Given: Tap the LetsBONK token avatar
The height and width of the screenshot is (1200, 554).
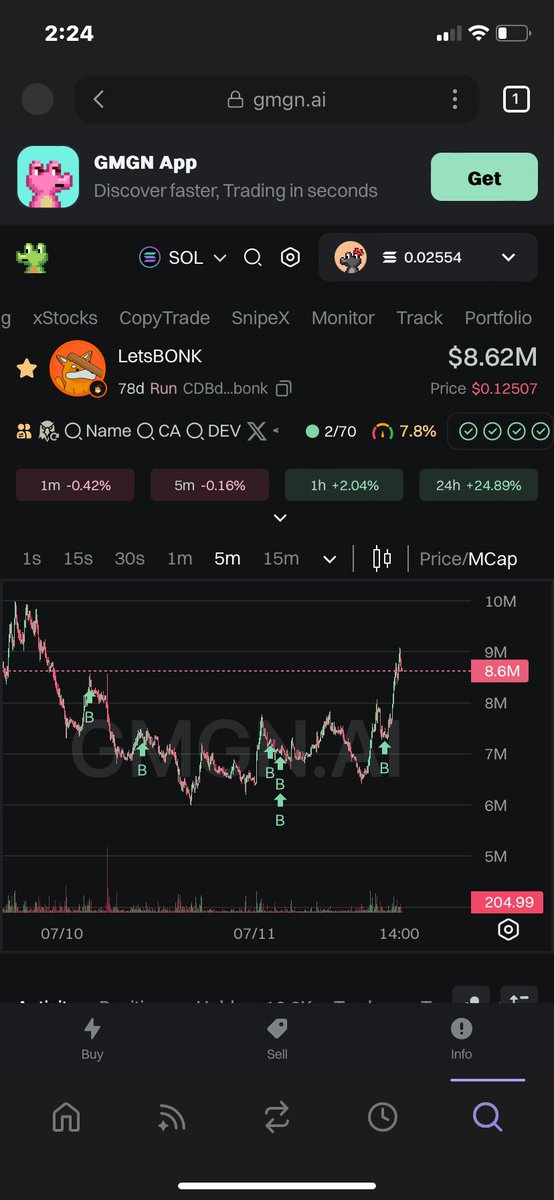Looking at the screenshot, I should (x=78, y=369).
